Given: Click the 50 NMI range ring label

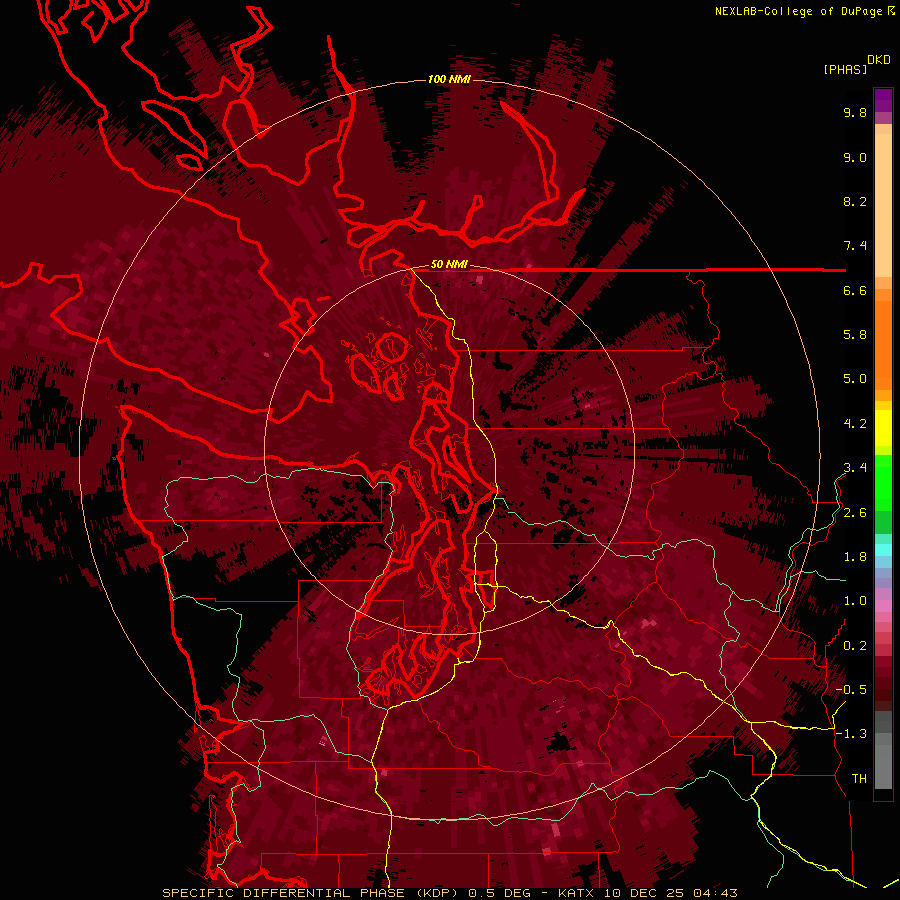Looking at the screenshot, I should (x=449, y=264).
